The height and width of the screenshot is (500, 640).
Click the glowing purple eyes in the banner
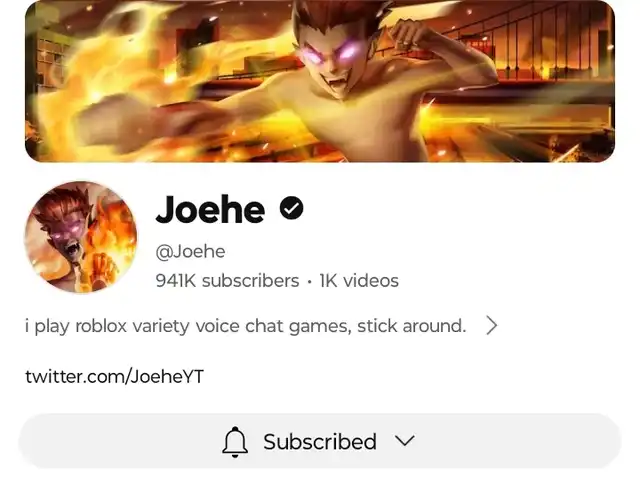click(331, 55)
